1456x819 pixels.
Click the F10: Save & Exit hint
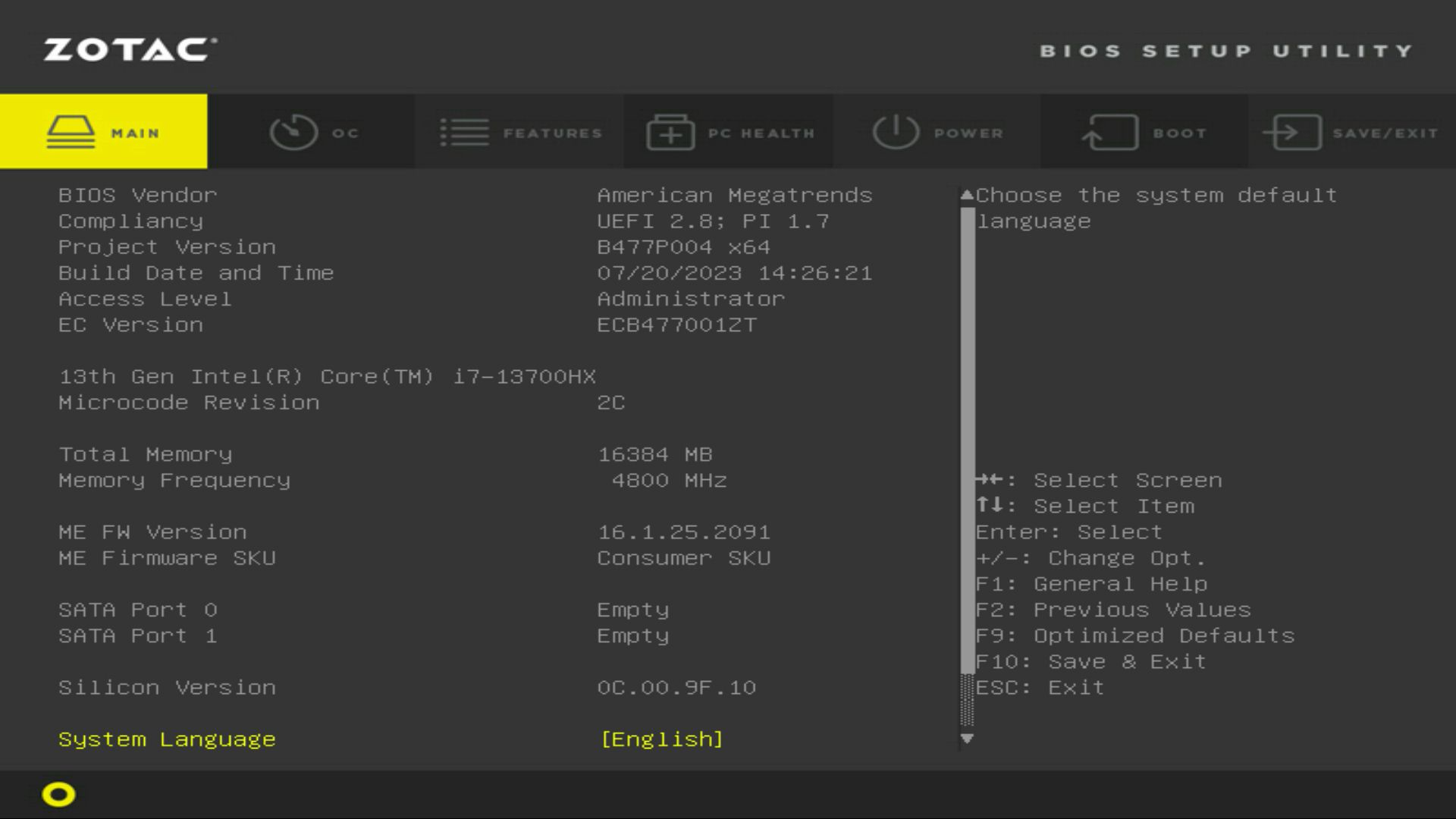(1090, 662)
